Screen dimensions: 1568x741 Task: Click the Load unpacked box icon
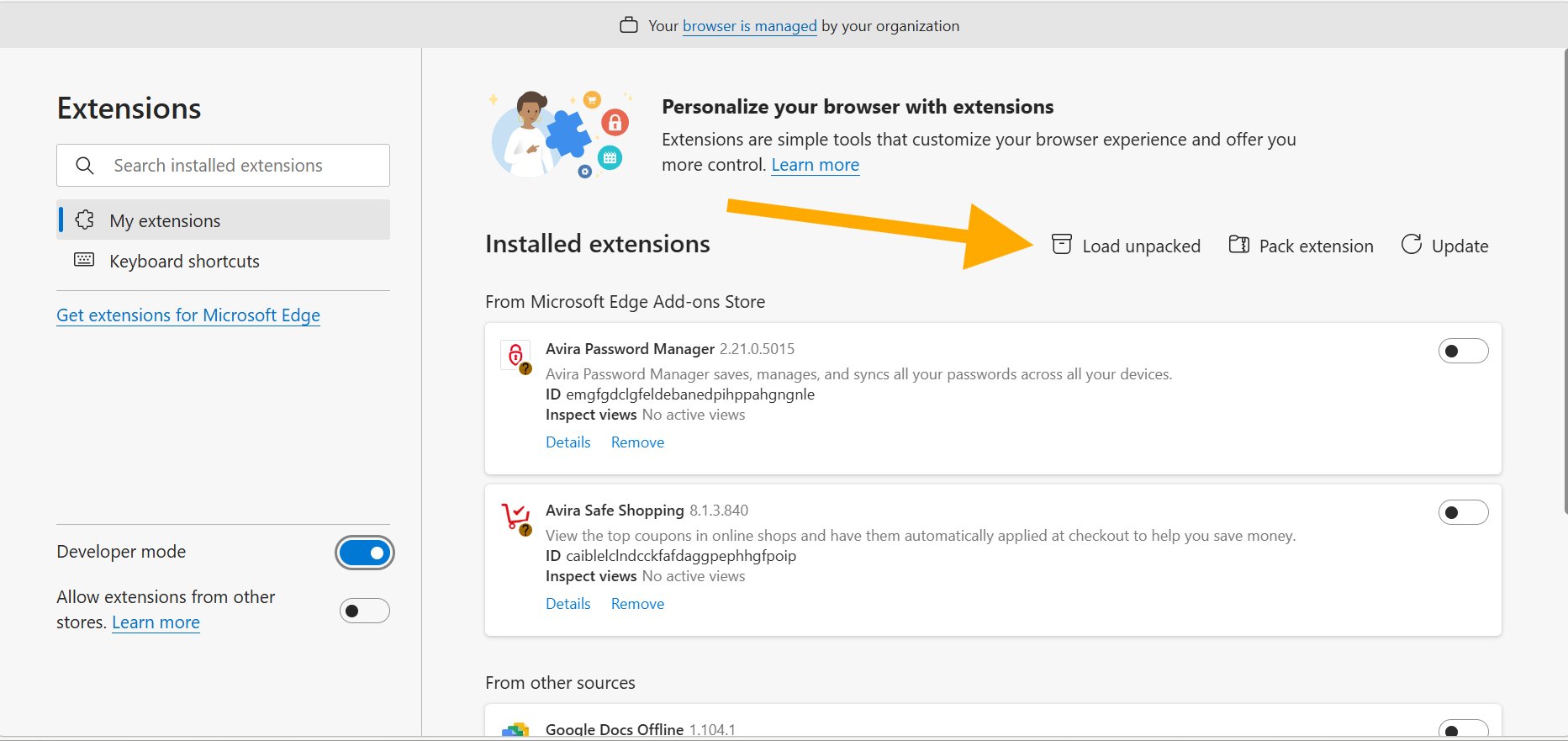tap(1062, 245)
